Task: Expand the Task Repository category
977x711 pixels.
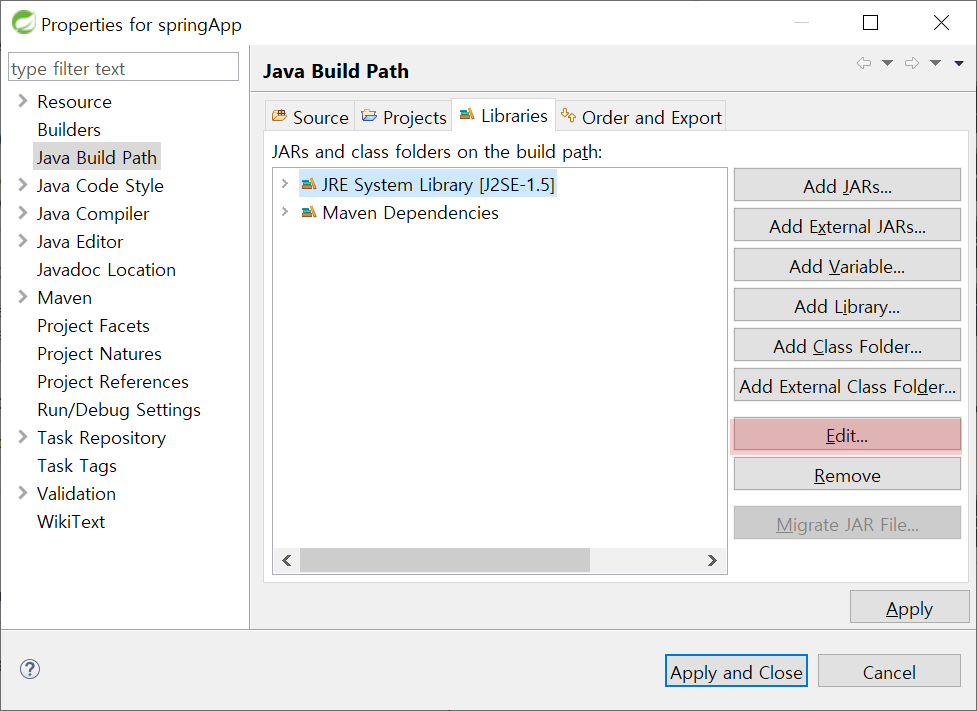Action: pos(23,437)
